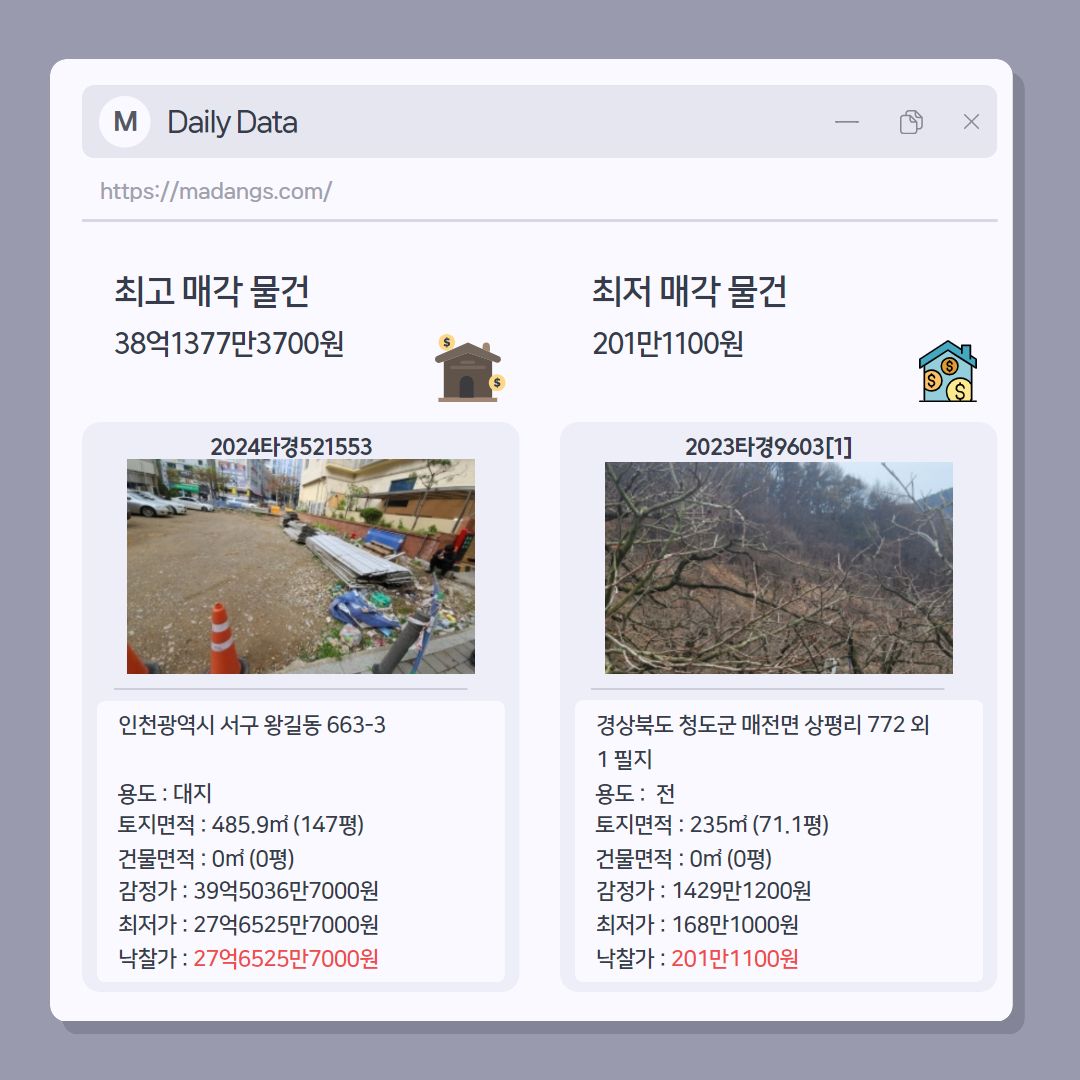Click 건물면적 line in the Cheongdo card

(x=683, y=858)
